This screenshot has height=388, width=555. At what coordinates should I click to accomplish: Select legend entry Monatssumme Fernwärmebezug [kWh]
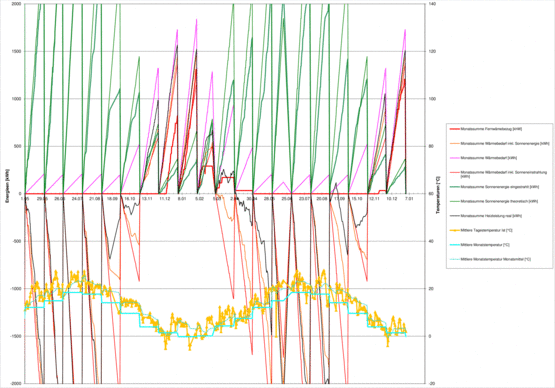tap(485, 129)
